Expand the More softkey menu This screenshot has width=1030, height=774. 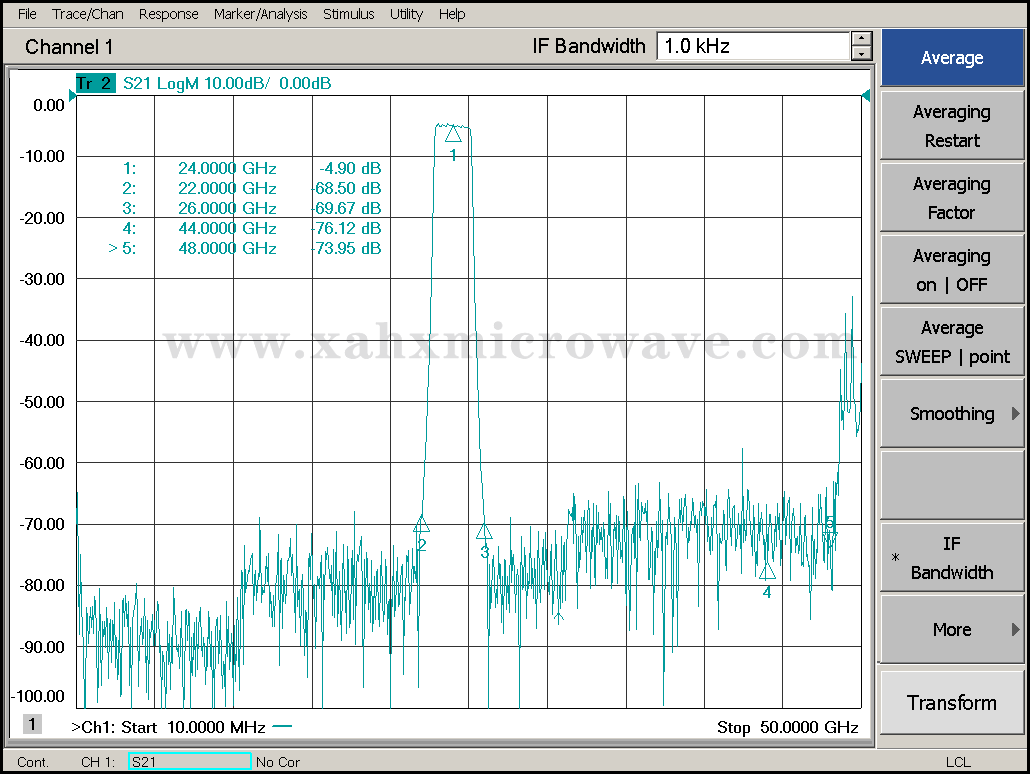pos(951,630)
